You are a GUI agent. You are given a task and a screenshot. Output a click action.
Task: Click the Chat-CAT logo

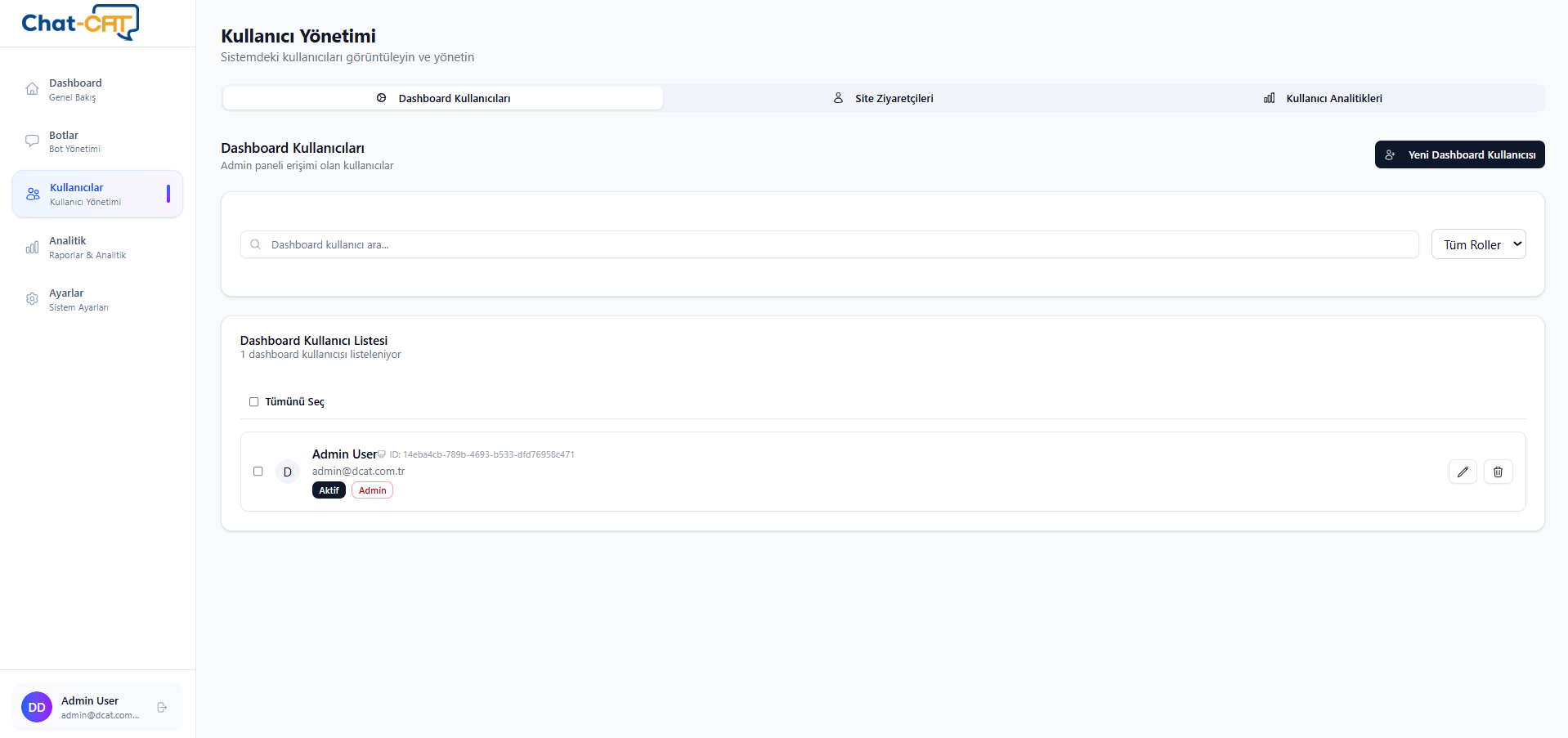(80, 22)
